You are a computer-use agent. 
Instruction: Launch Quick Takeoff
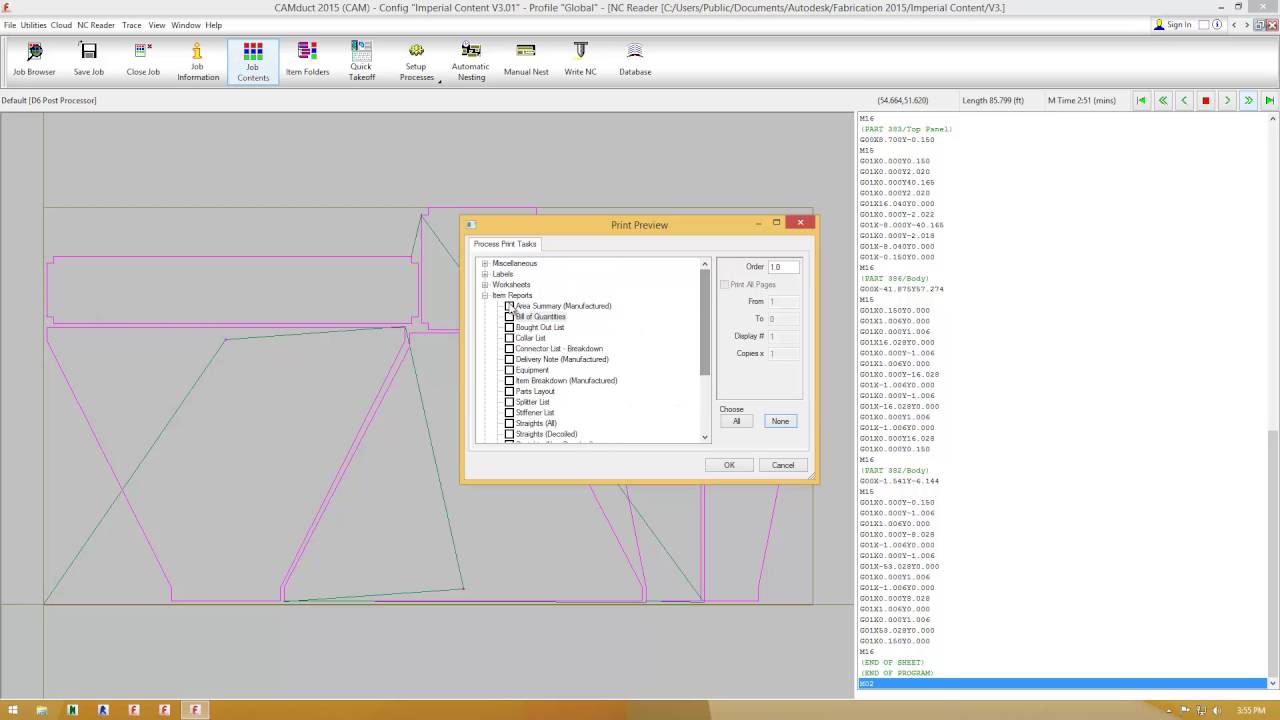click(361, 61)
